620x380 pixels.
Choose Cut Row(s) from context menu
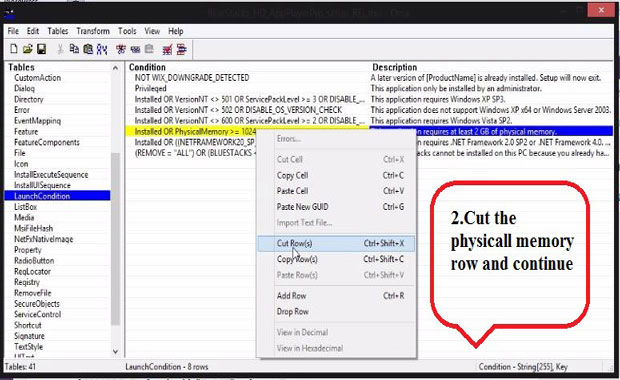[336, 244]
